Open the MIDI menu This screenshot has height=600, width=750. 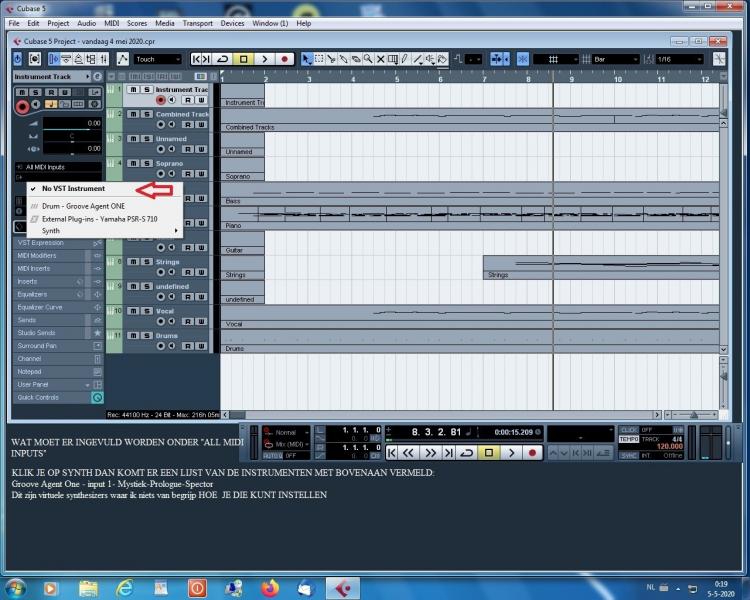click(x=111, y=23)
